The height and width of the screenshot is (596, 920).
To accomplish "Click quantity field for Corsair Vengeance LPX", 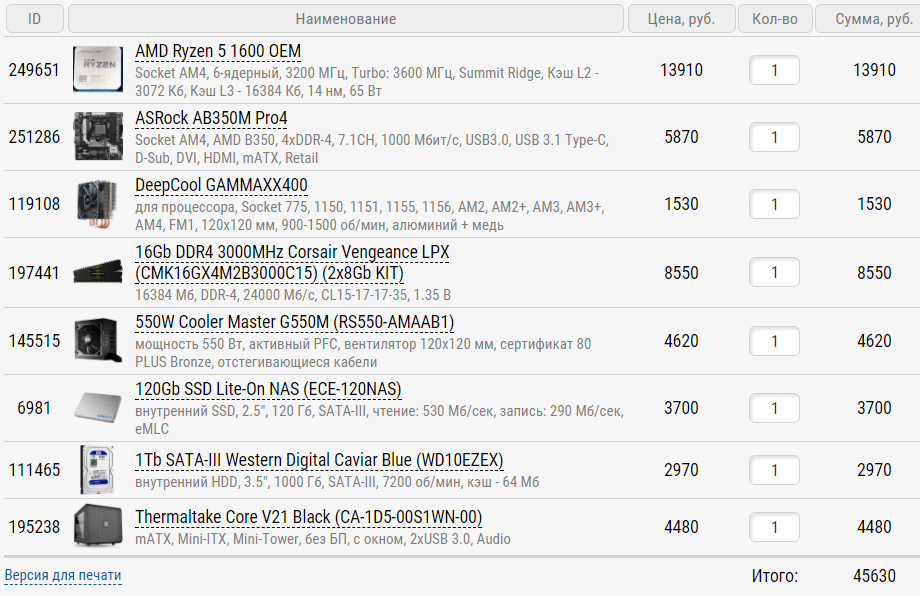I will click(774, 272).
